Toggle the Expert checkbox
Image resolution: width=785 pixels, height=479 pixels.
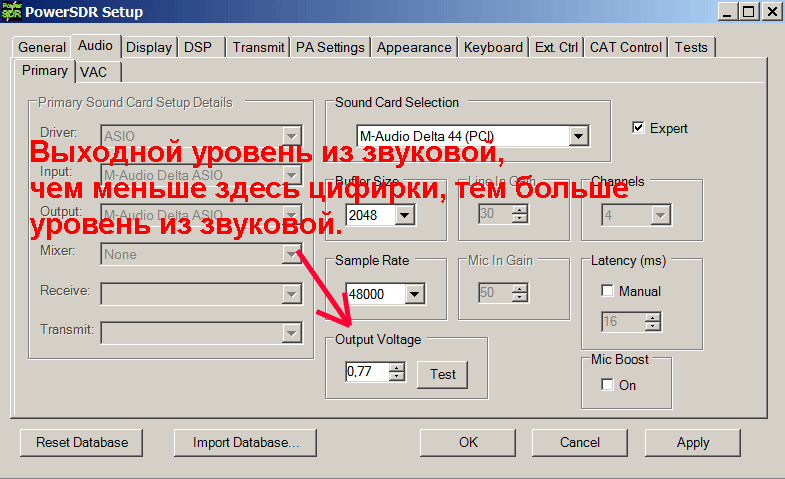[x=639, y=128]
